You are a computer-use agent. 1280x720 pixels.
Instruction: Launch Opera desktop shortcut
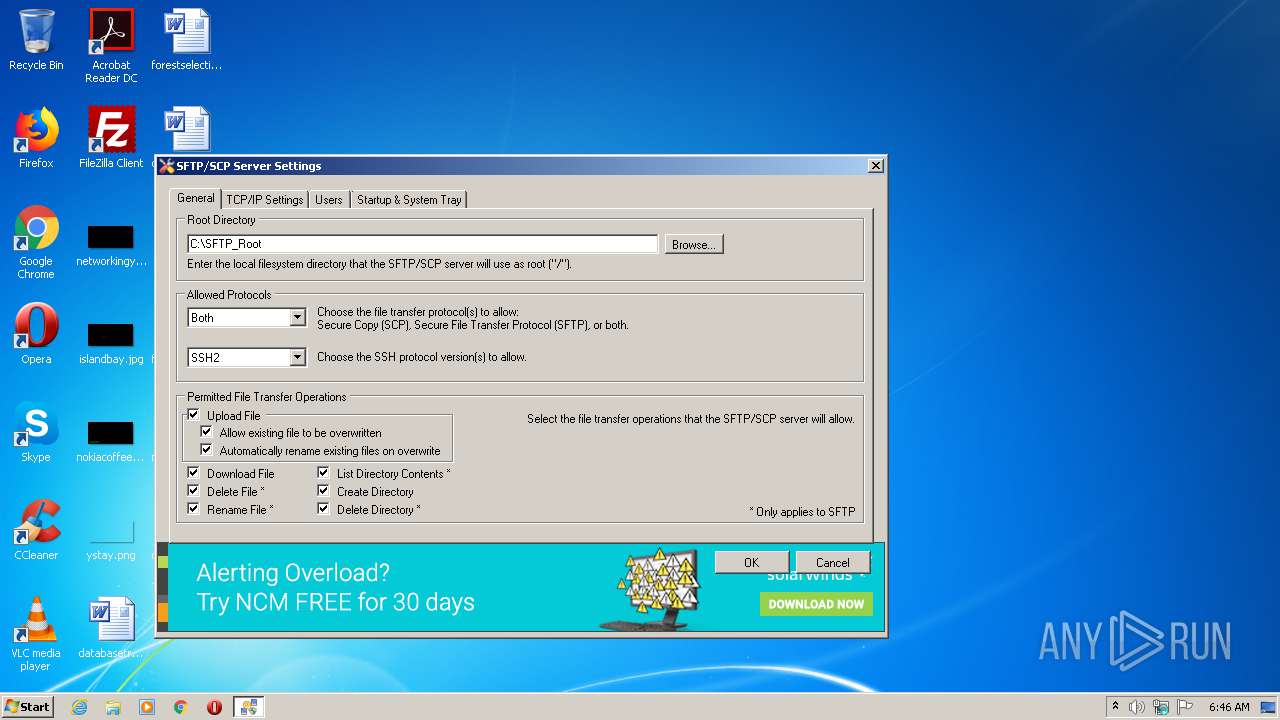pos(36,334)
